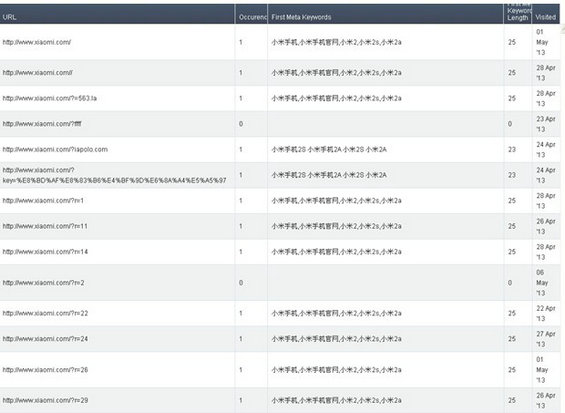
Task: Sort table by the URL column header
Action: pos(9,17)
